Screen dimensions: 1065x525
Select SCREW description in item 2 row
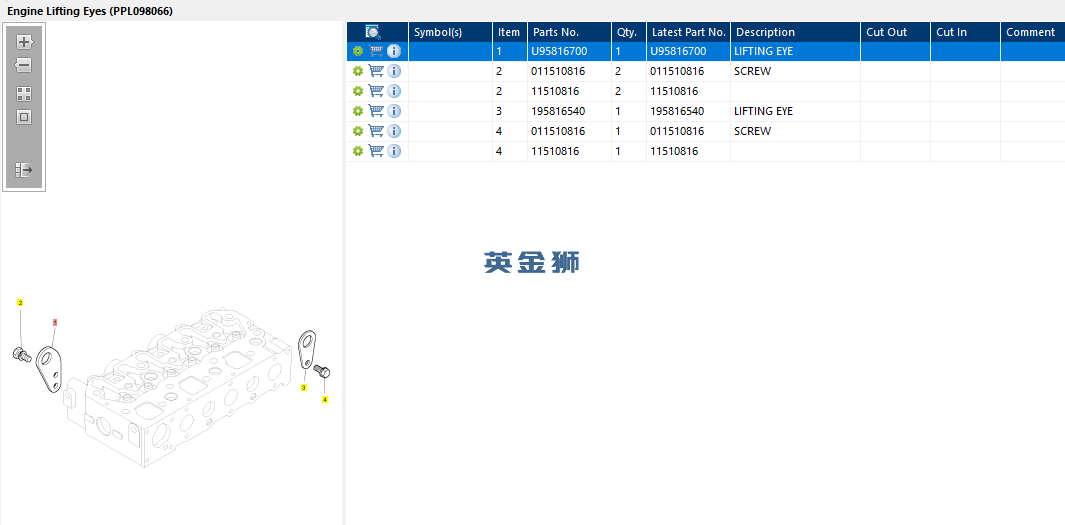(x=753, y=71)
